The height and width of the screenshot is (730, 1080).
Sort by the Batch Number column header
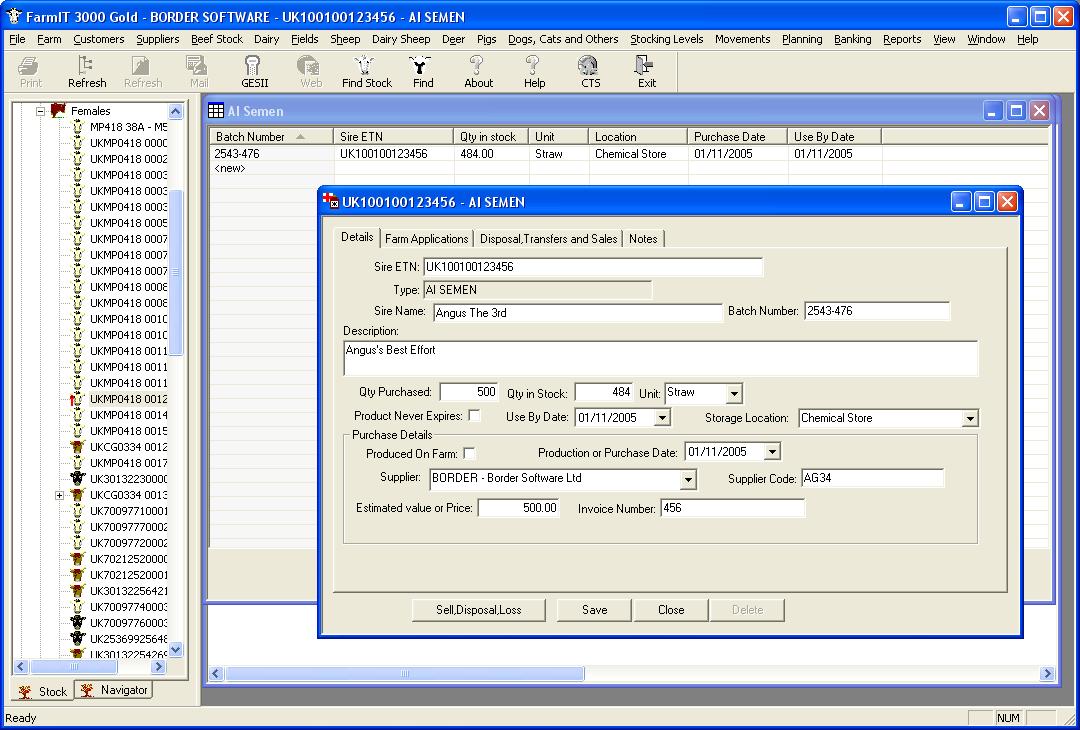tap(271, 136)
